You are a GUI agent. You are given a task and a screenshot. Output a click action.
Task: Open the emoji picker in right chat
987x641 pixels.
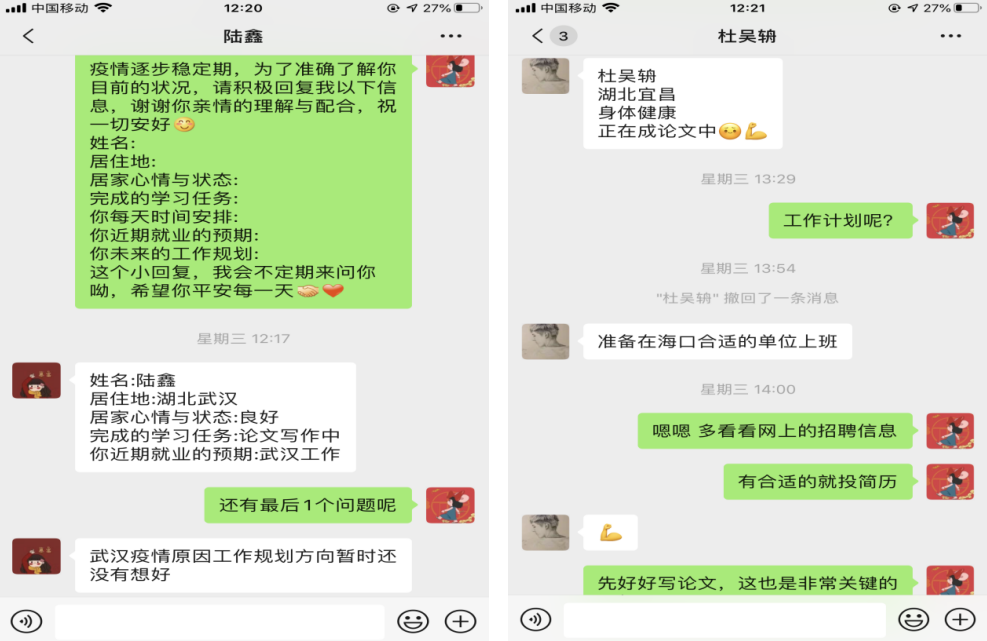(x=913, y=620)
